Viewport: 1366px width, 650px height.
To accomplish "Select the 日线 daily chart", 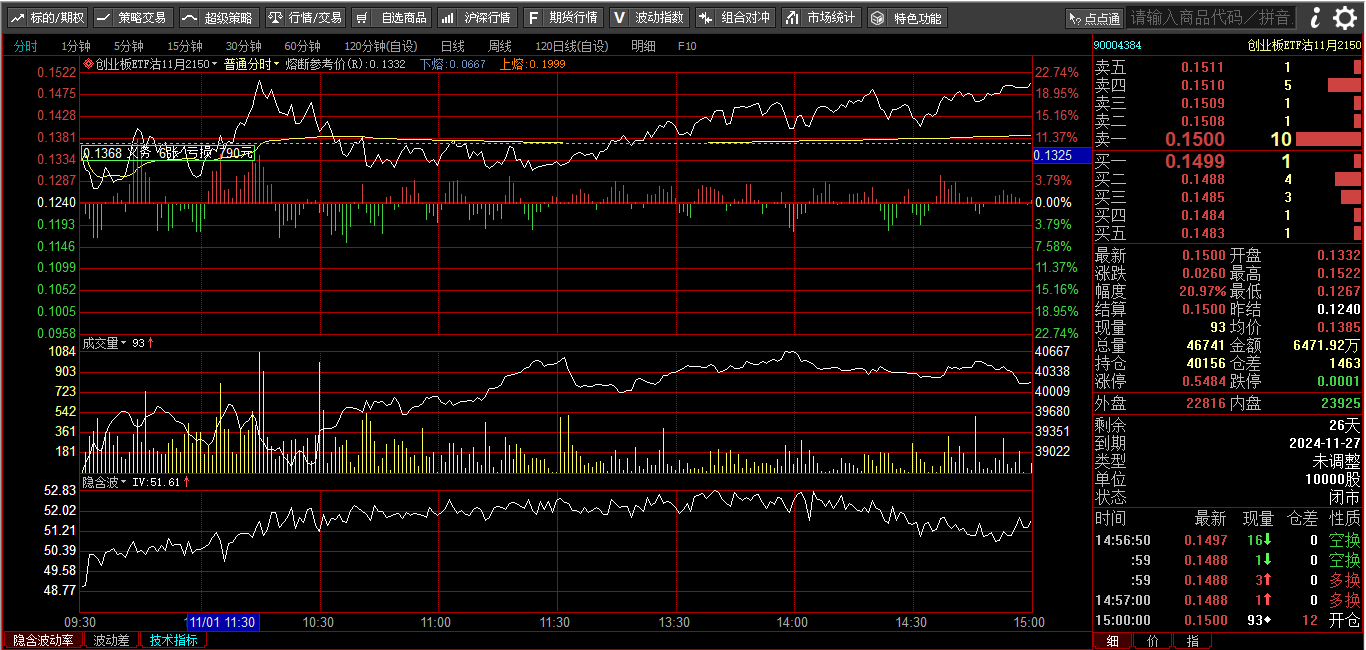I will 453,46.
